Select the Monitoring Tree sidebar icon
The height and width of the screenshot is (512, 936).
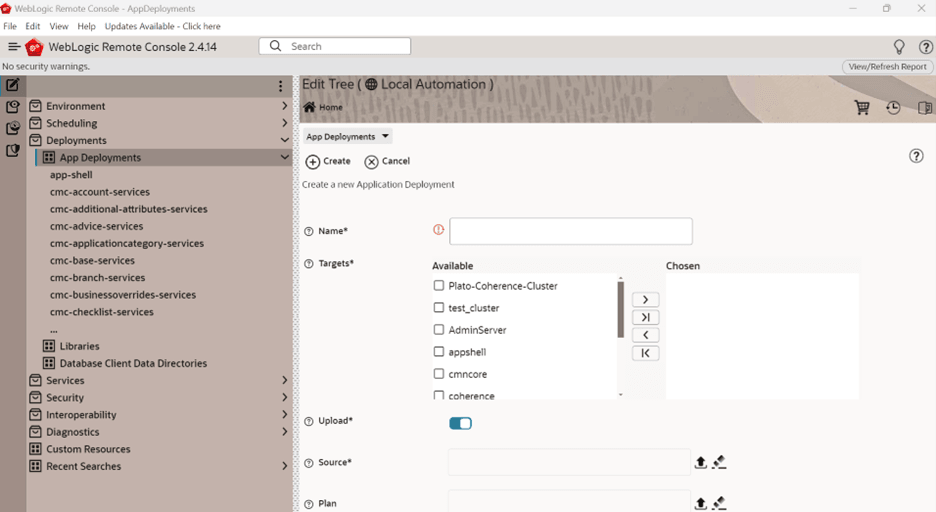coord(13,128)
